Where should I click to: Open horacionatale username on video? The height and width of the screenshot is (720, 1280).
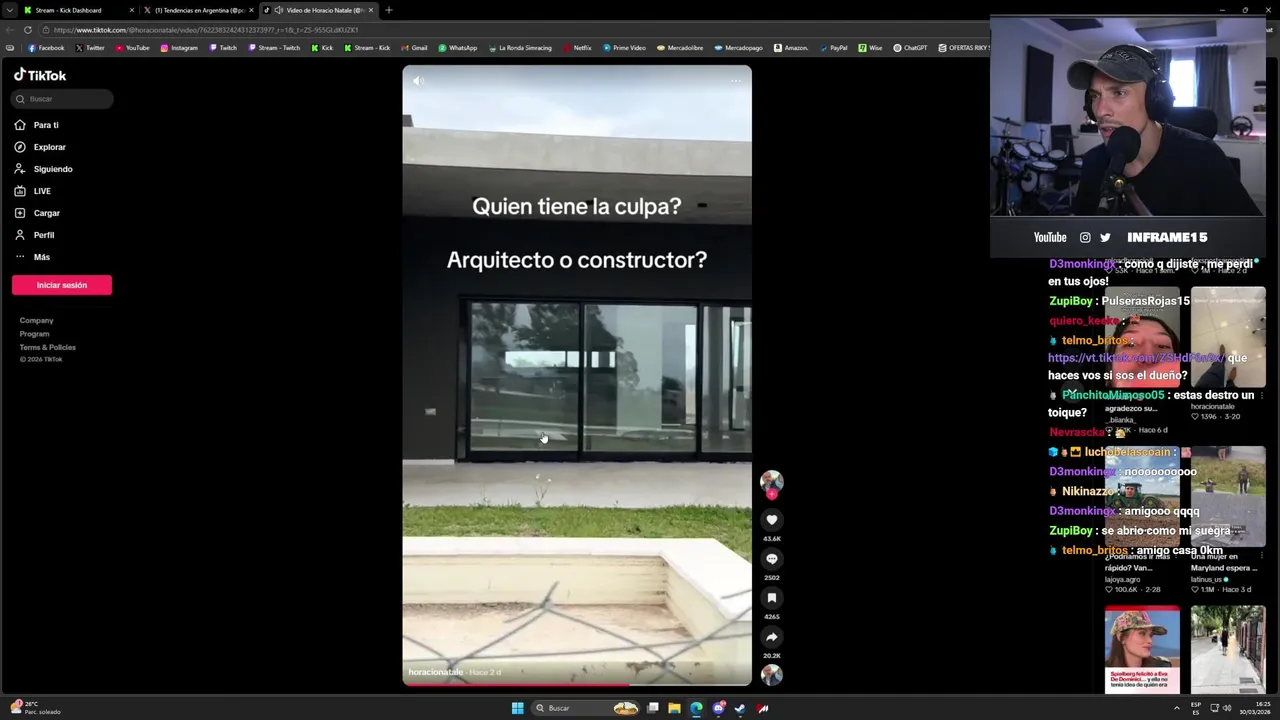[x=436, y=672]
